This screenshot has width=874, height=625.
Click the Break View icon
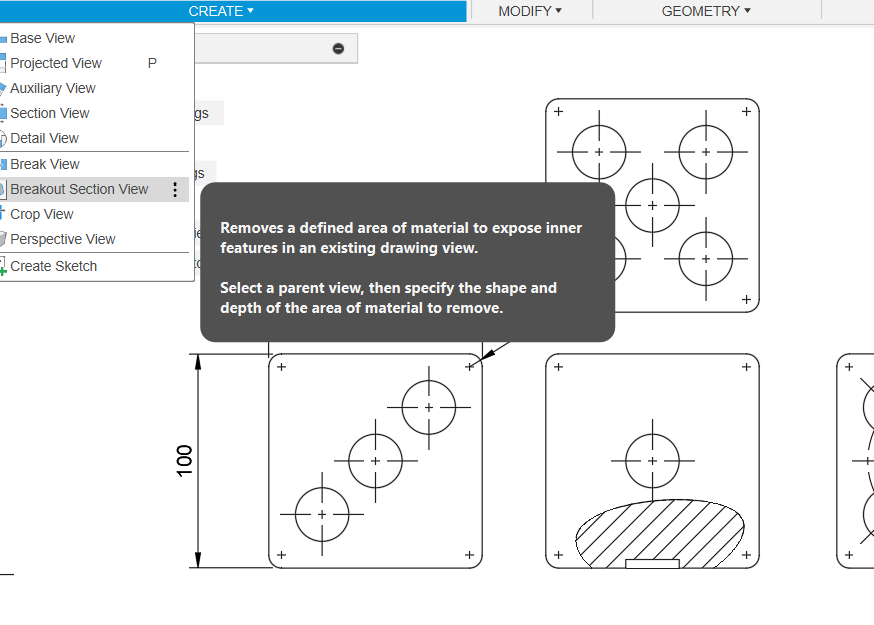click(4, 164)
